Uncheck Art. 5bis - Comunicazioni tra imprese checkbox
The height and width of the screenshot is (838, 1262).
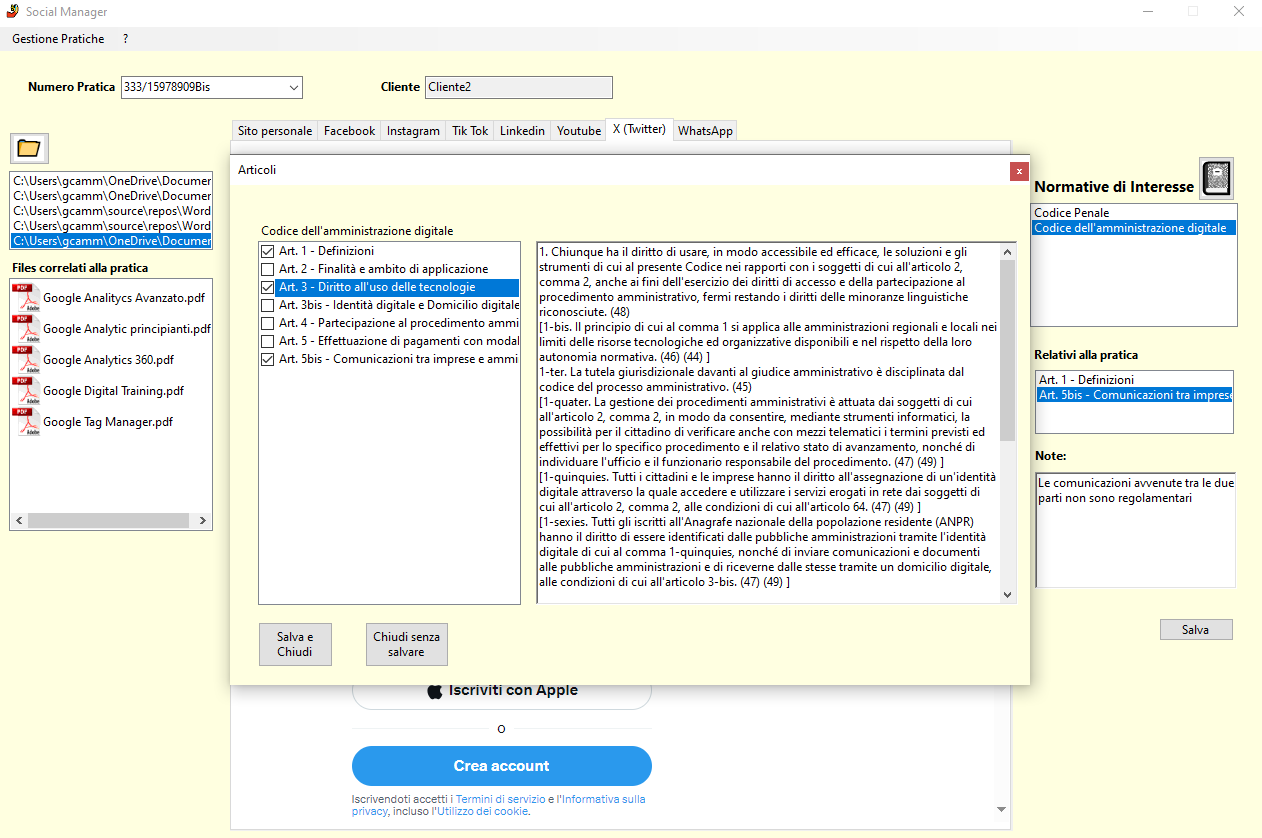coord(267,359)
